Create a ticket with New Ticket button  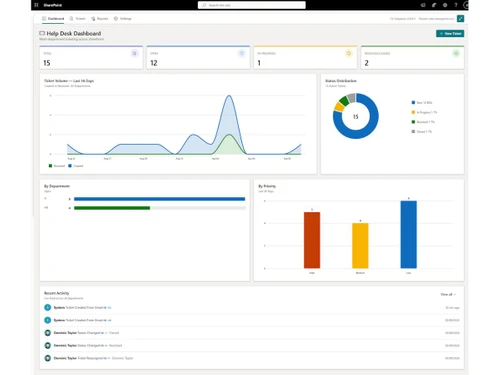coord(450,33)
